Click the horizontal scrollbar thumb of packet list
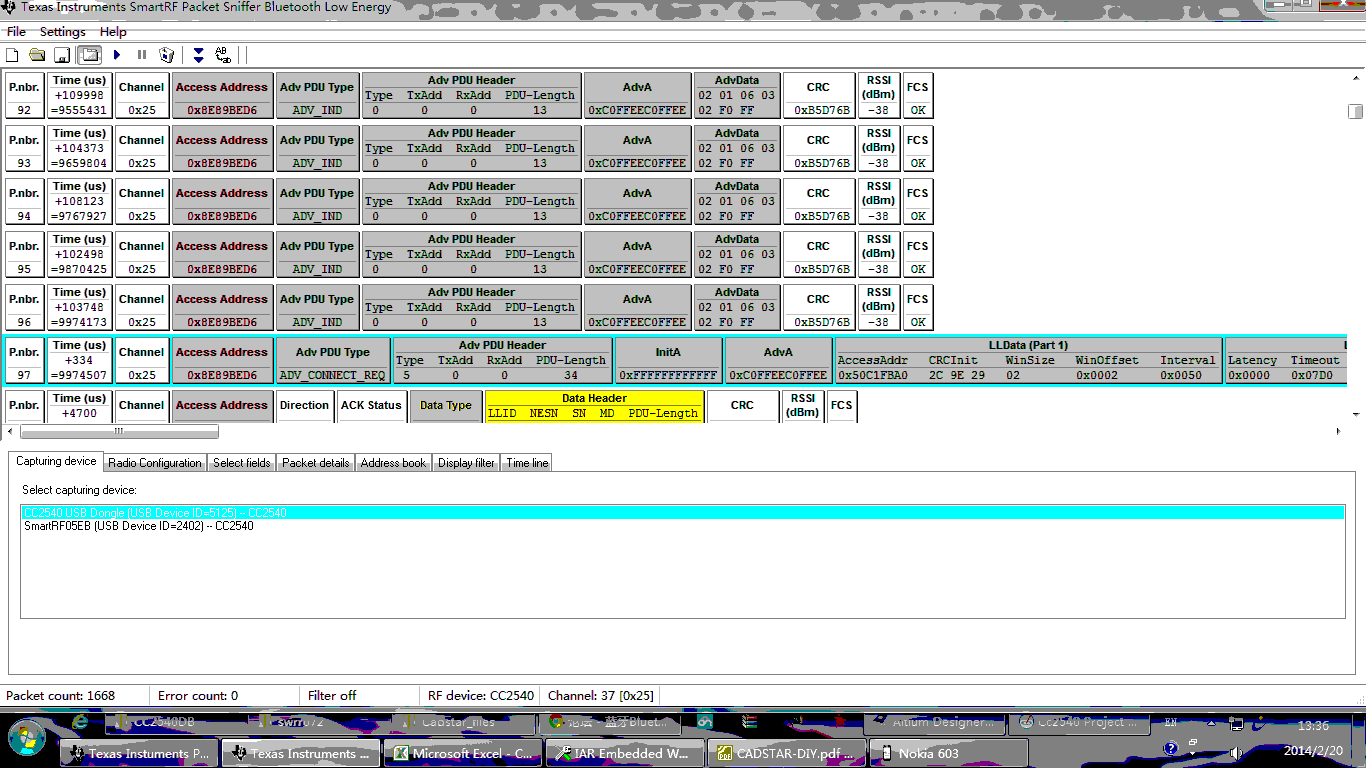The width and height of the screenshot is (1366, 768). [x=119, y=432]
